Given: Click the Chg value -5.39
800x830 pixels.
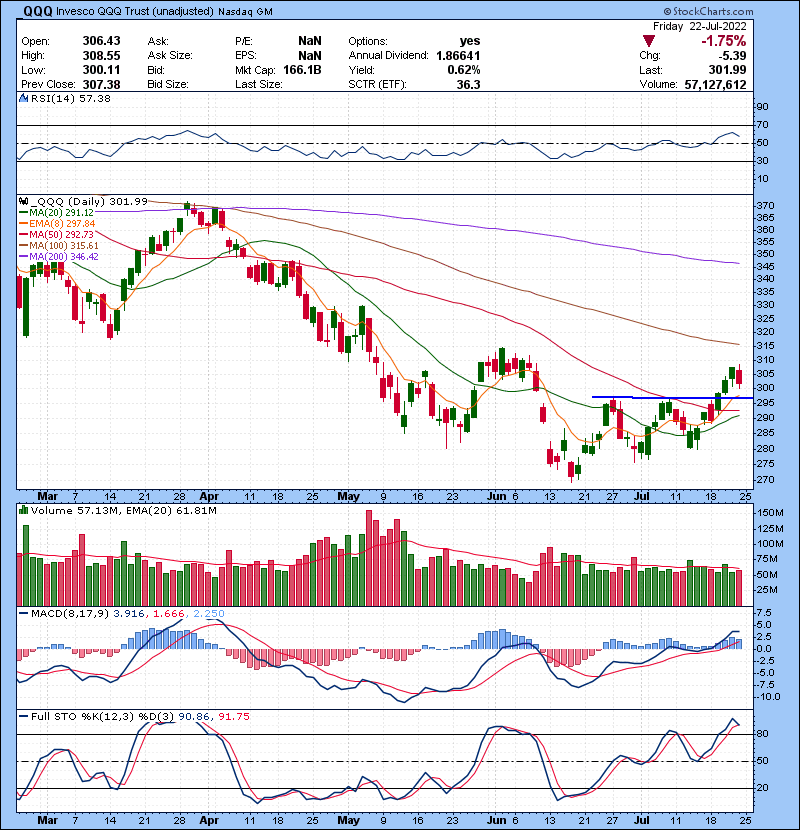Looking at the screenshot, I should click(732, 56).
